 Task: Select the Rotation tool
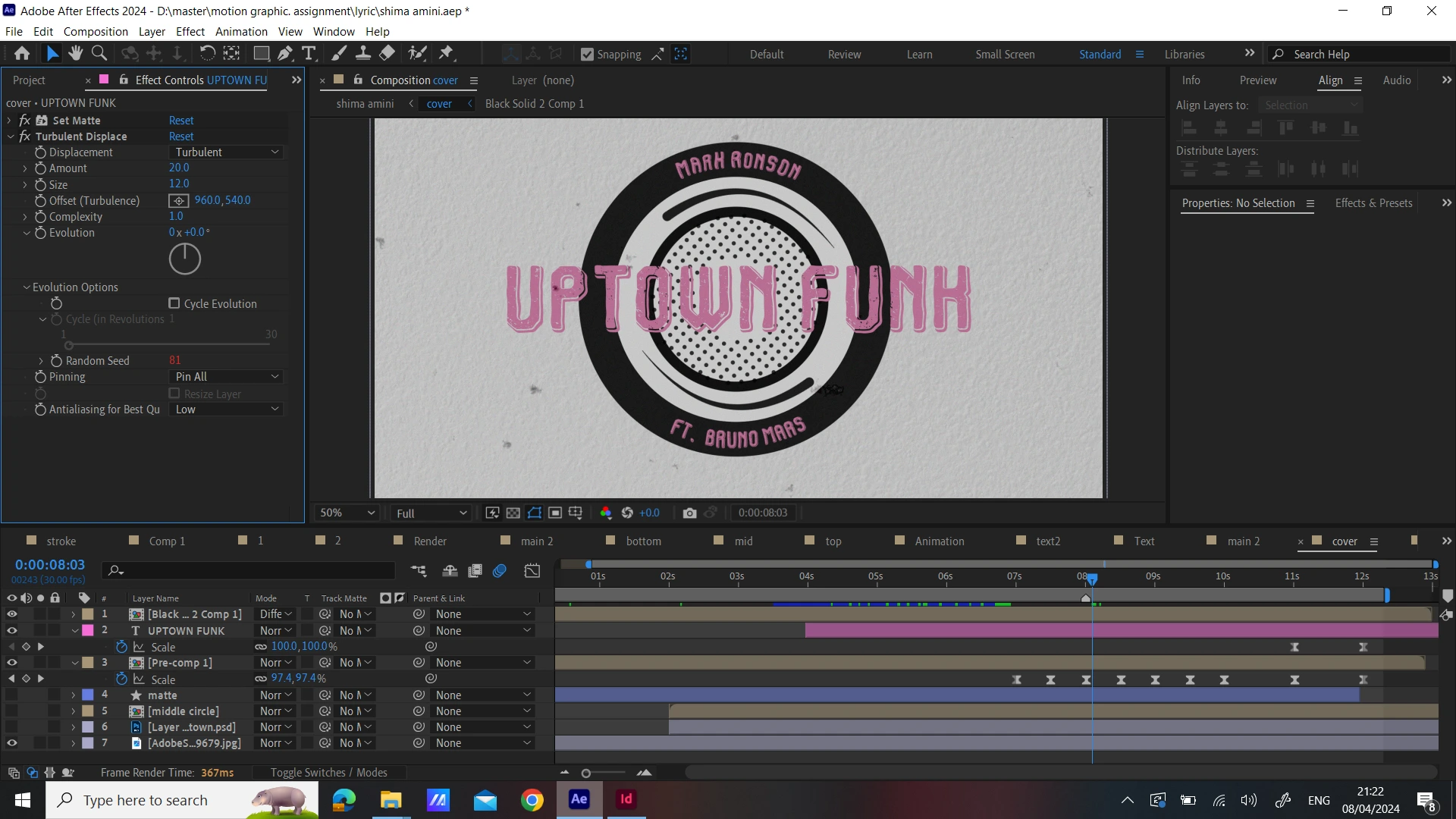207,54
